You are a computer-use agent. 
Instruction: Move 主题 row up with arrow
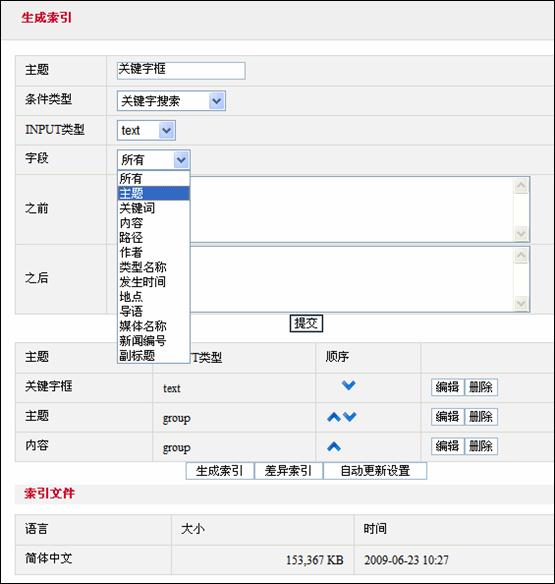click(x=334, y=417)
